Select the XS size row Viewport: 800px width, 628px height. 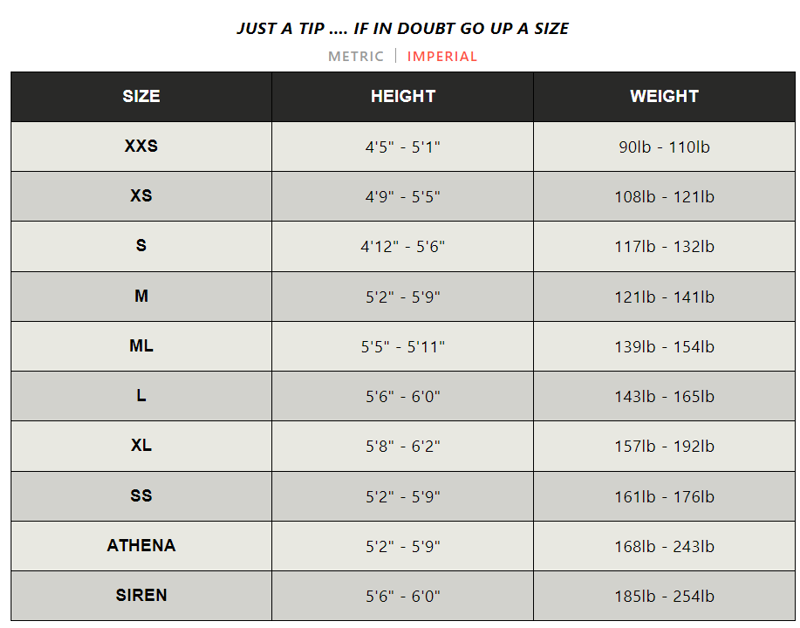[140, 196]
